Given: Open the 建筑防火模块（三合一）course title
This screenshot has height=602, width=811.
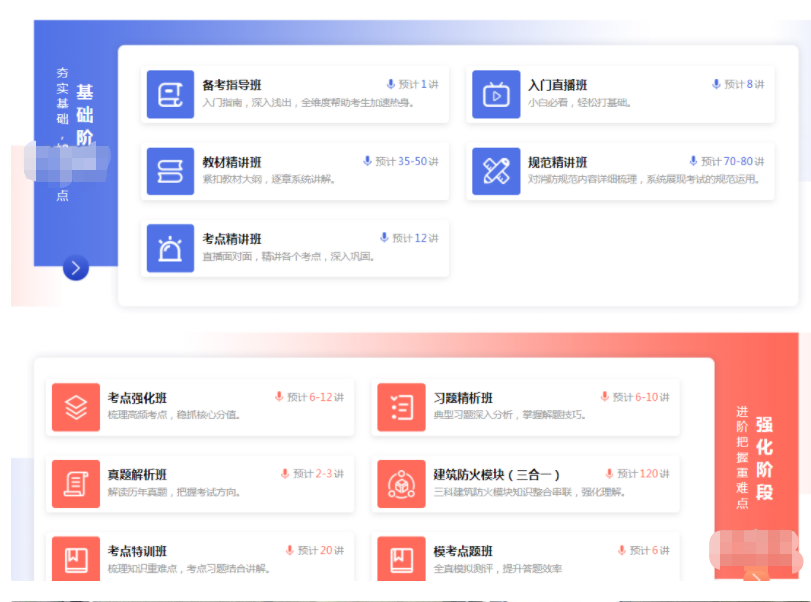Looking at the screenshot, I should (x=497, y=475).
